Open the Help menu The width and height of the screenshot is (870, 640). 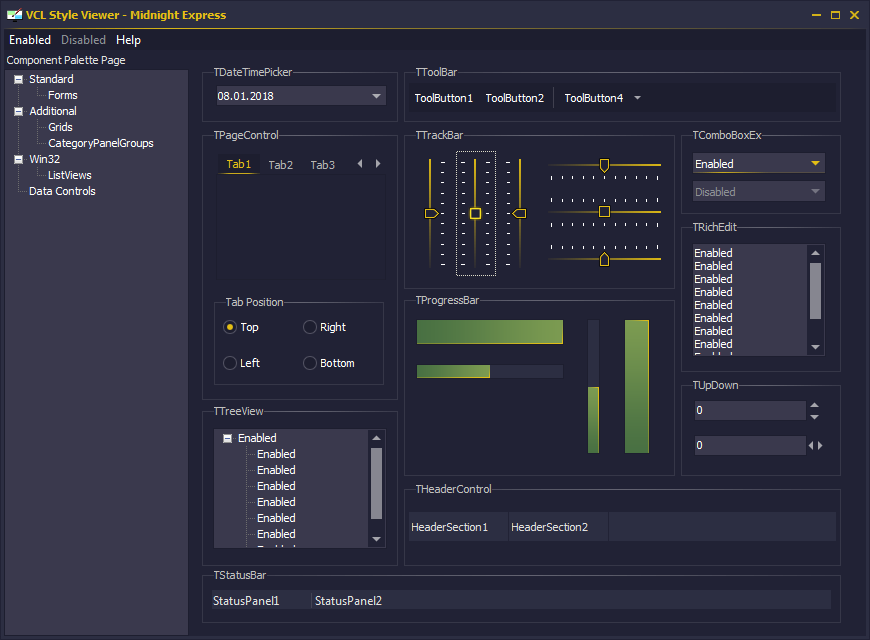[128, 40]
